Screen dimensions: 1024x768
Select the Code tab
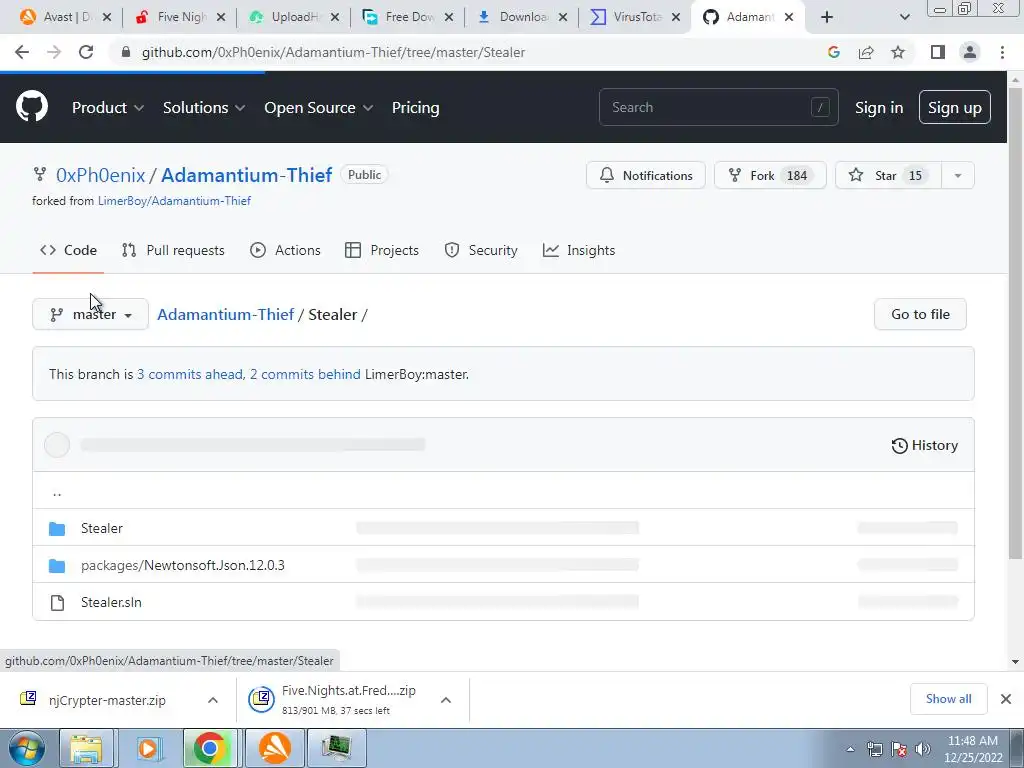(69, 250)
